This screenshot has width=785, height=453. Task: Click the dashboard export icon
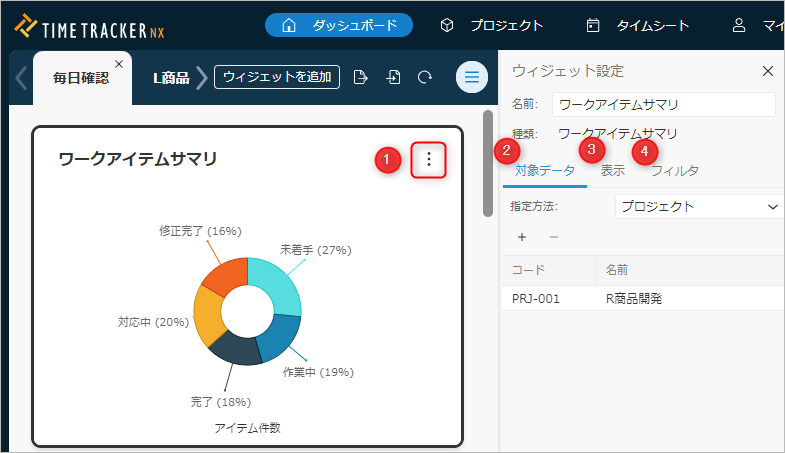click(x=362, y=77)
